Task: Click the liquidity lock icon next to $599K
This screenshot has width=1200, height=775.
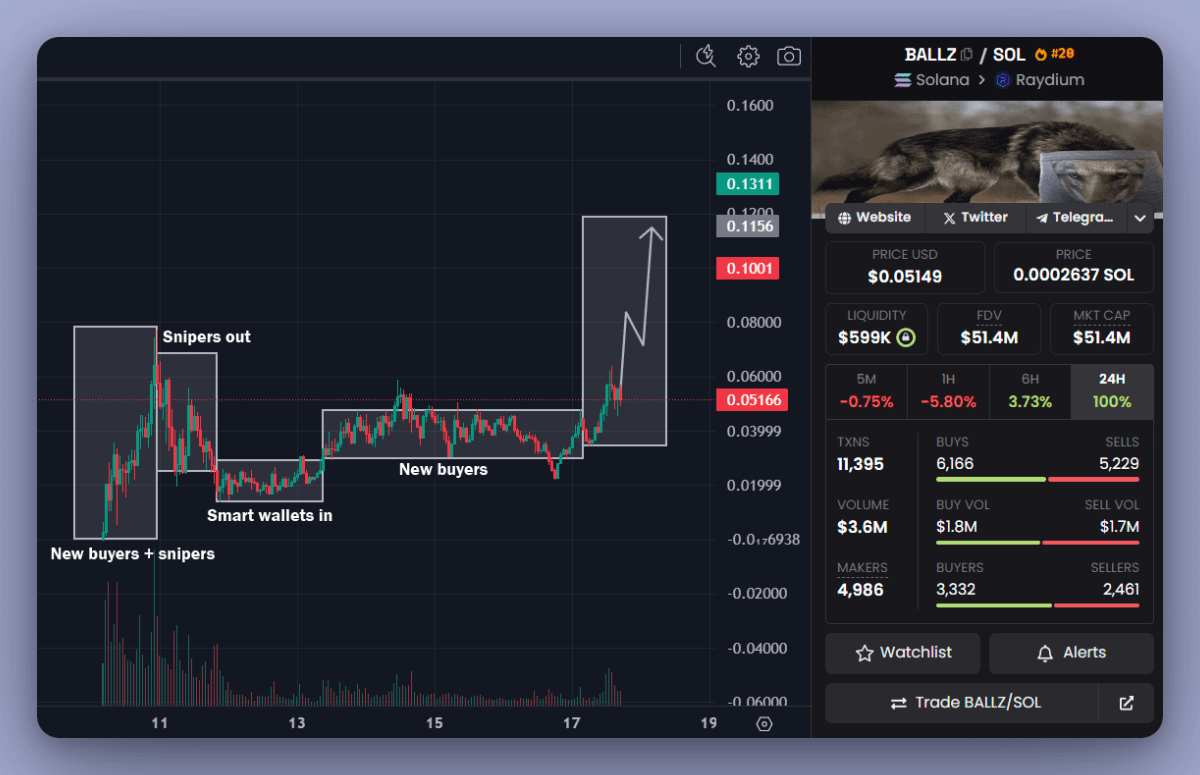Action: [904, 338]
